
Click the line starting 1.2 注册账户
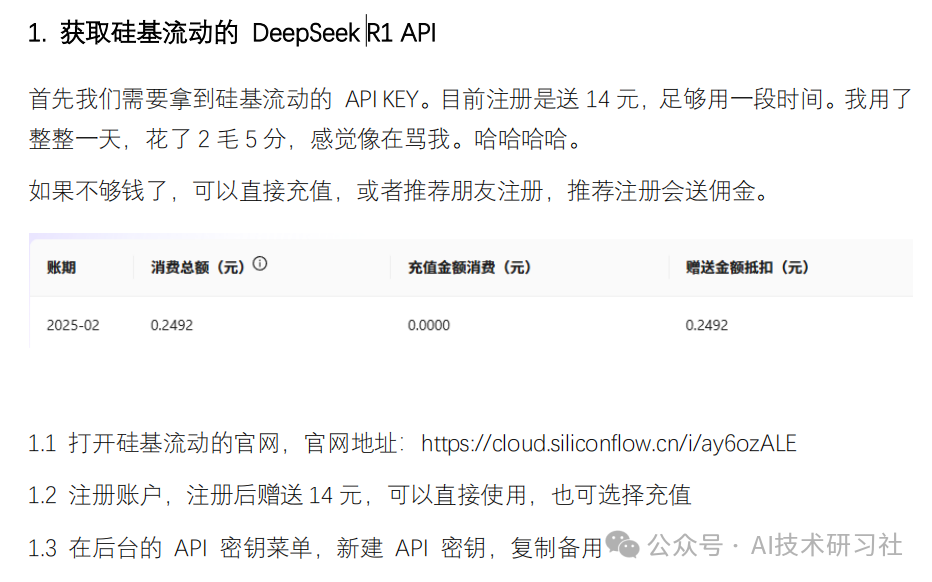click(360, 495)
